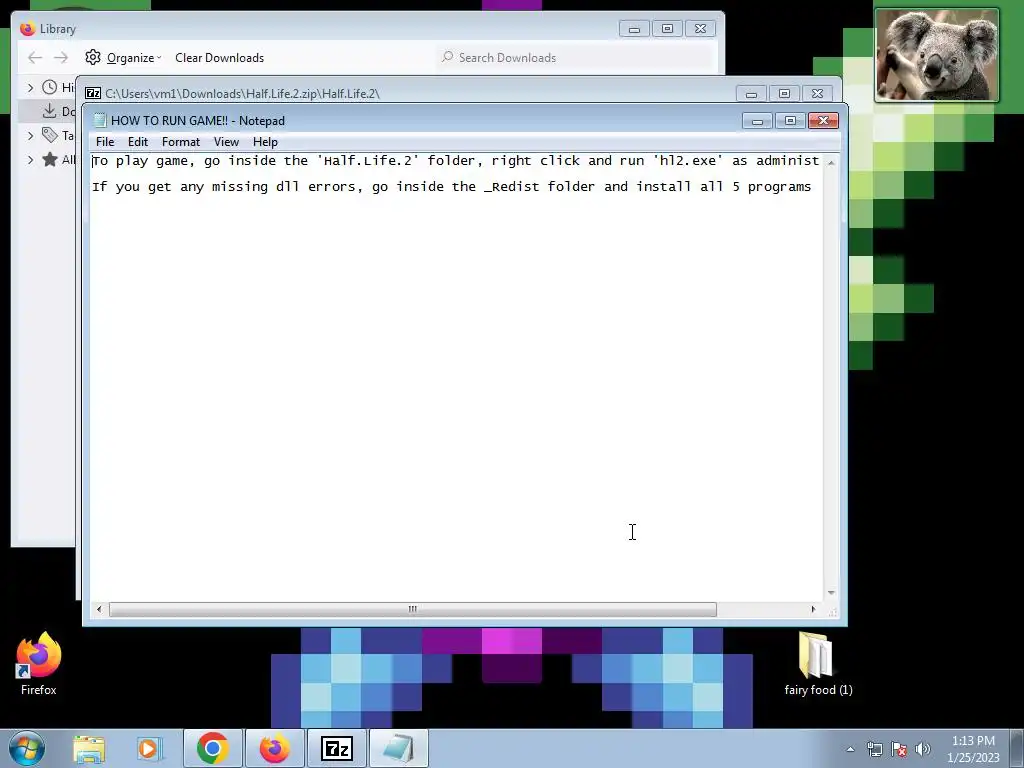Open the Notepad Help menu
This screenshot has width=1024, height=768.
[x=265, y=142]
